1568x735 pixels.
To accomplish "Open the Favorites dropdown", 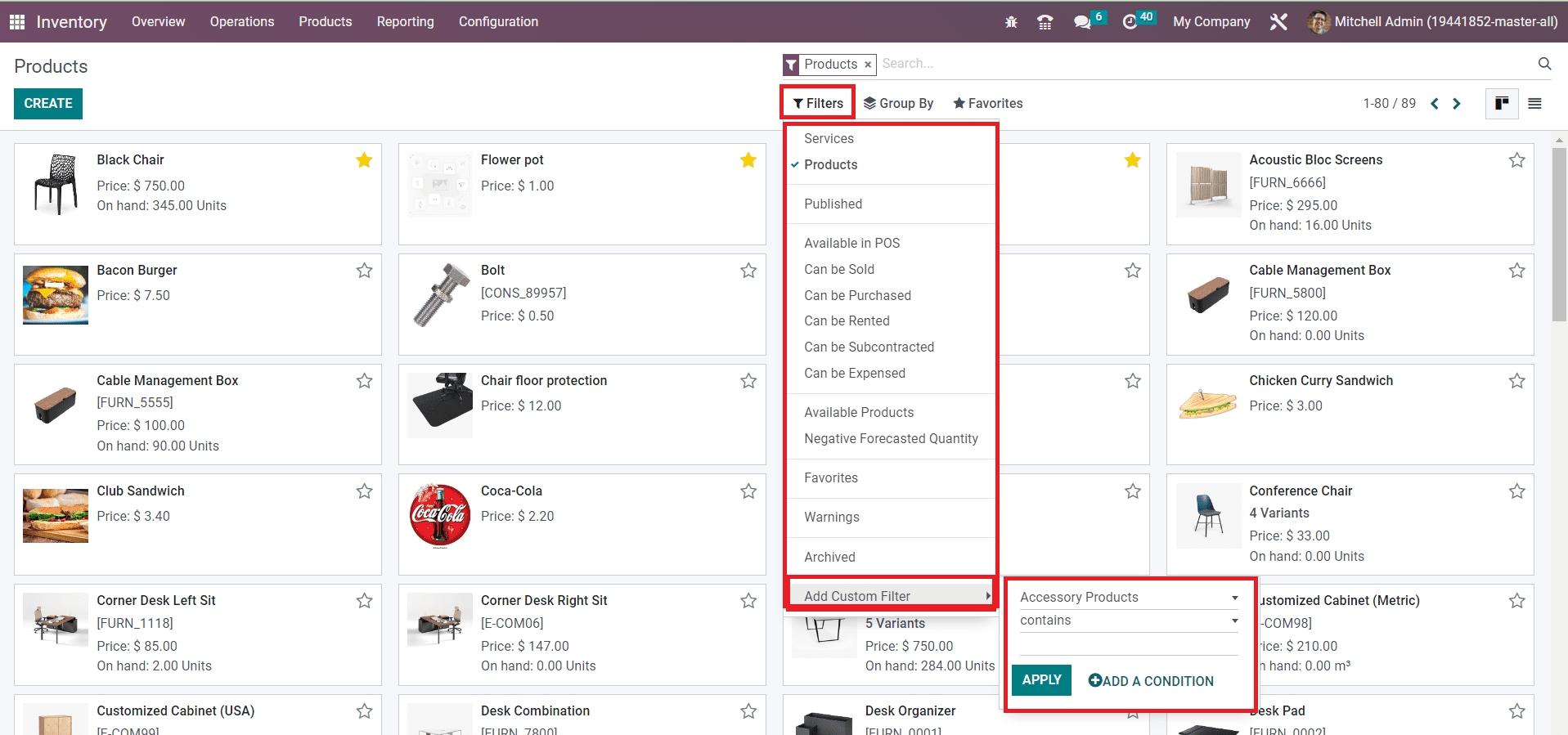I will [x=987, y=103].
